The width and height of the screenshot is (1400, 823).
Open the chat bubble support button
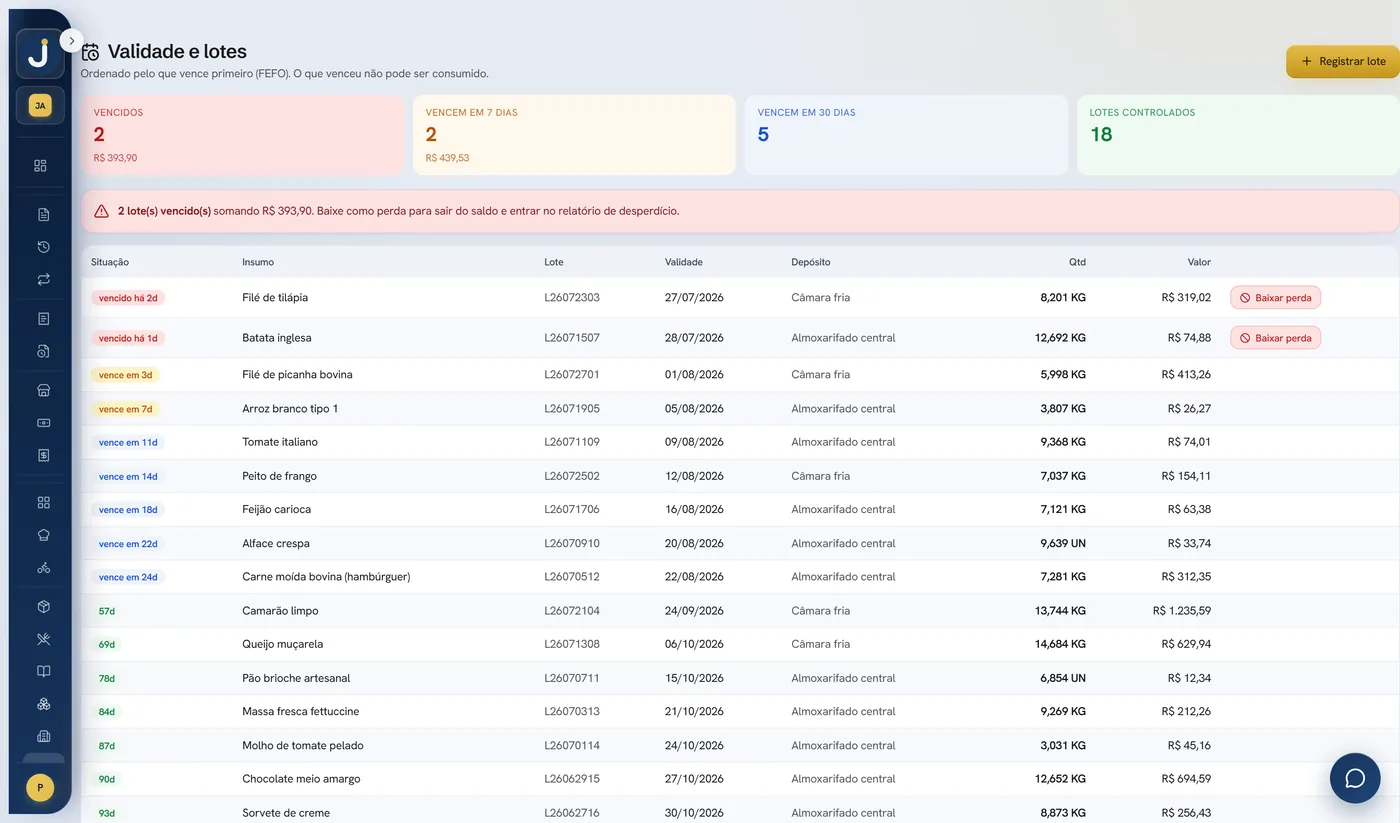(x=1355, y=778)
